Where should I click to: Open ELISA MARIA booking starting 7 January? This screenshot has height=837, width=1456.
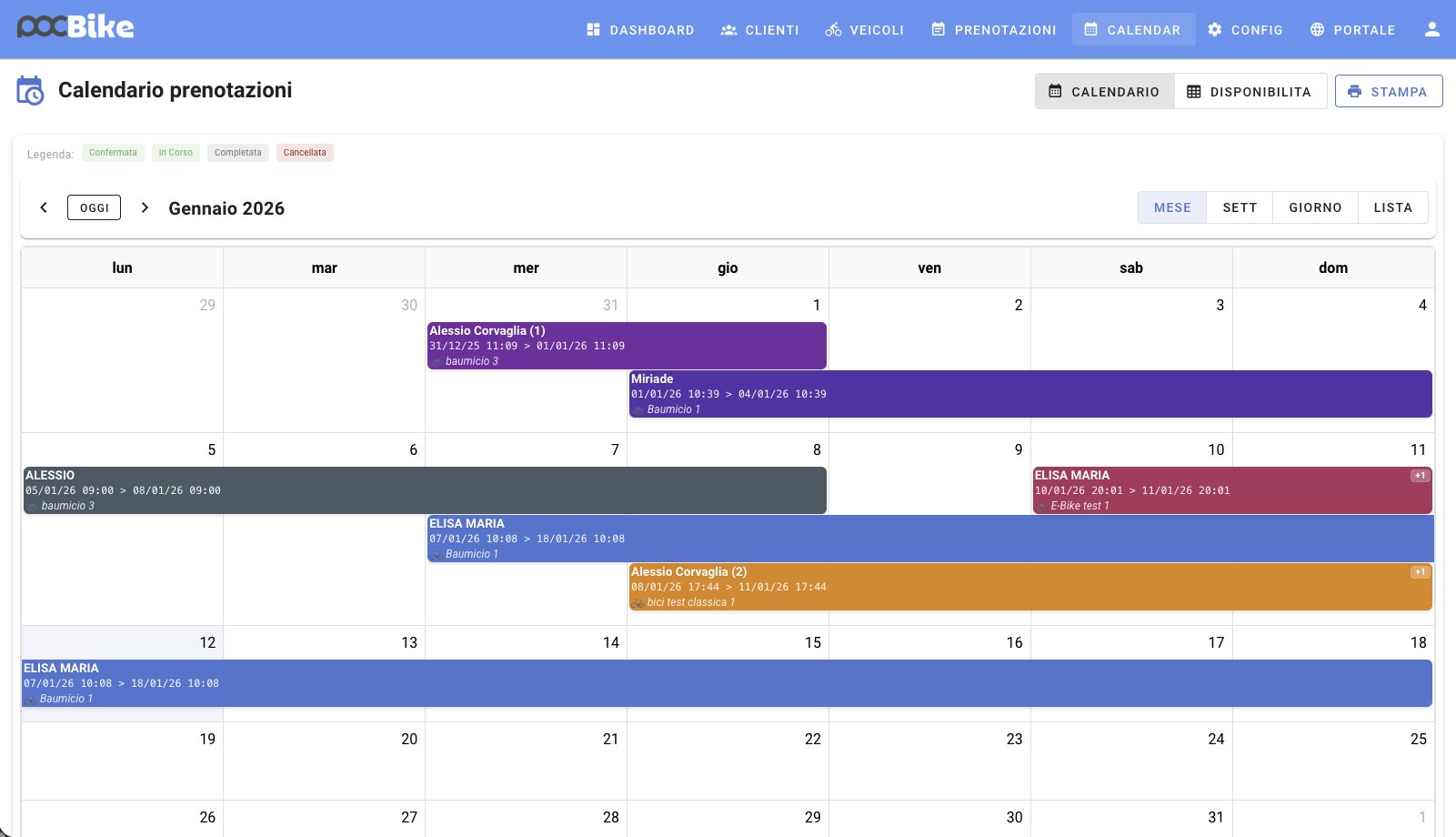(930, 539)
